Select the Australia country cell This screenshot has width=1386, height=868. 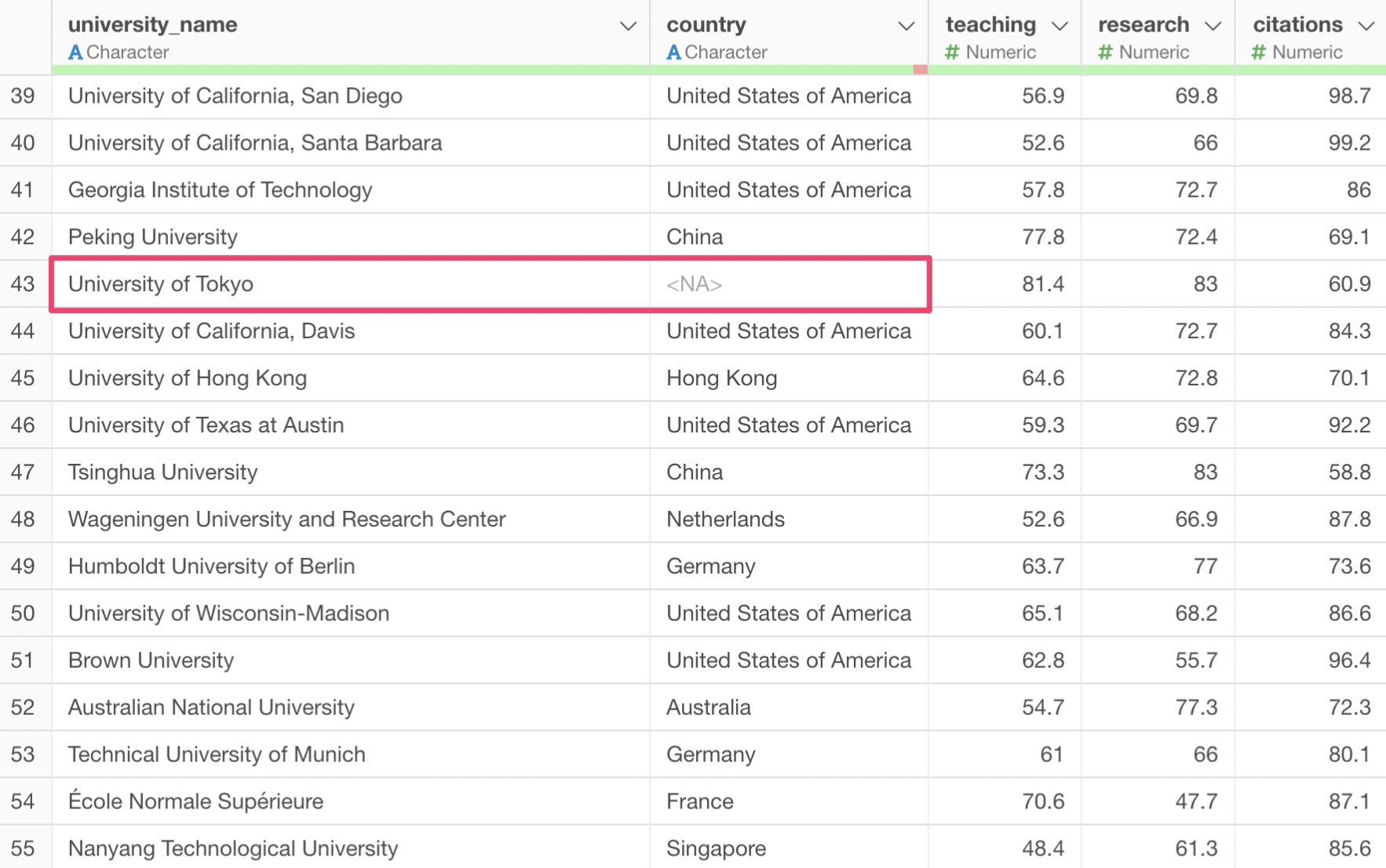789,708
